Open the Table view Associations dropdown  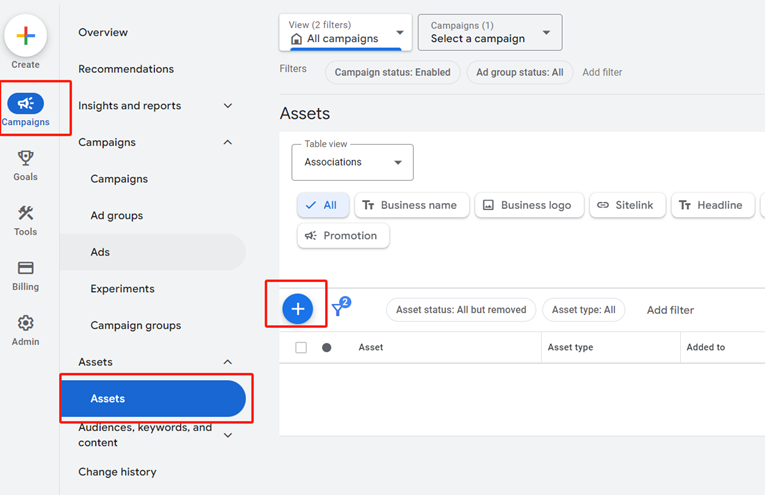click(x=352, y=162)
